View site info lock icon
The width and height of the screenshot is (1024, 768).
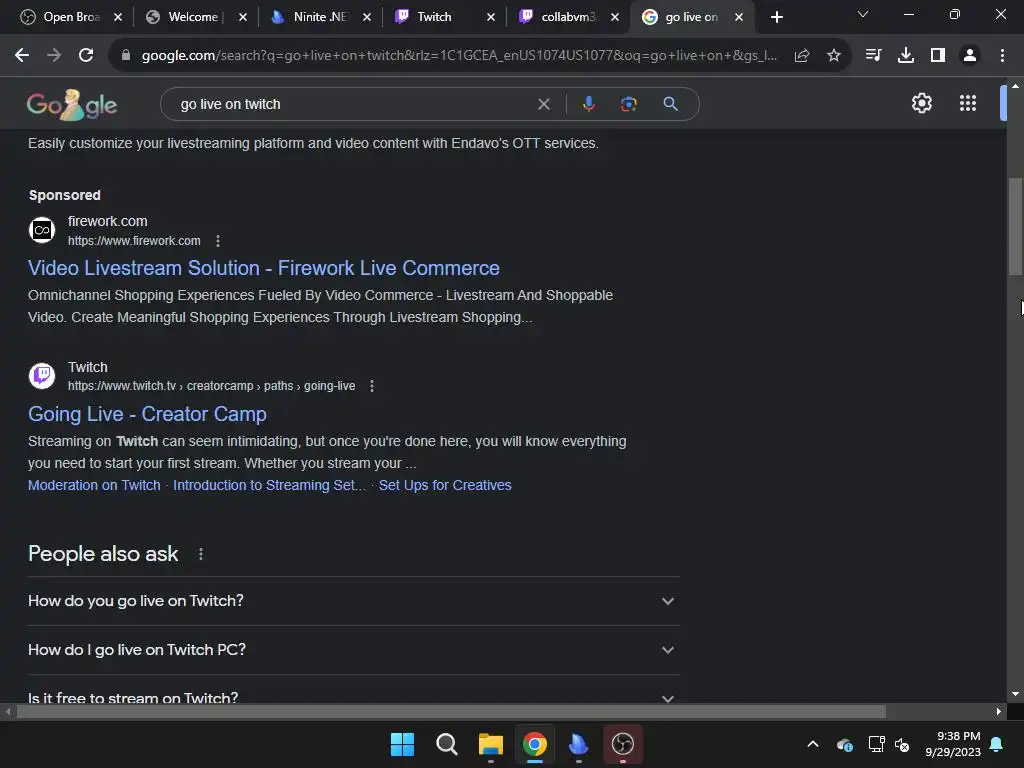click(126, 56)
